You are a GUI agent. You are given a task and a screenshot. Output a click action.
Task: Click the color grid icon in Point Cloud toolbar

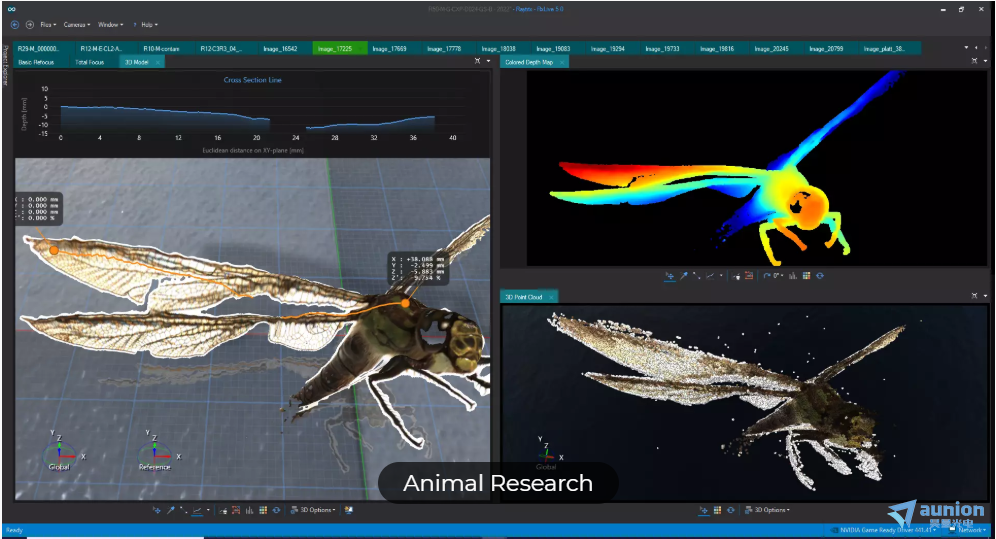[x=717, y=510]
